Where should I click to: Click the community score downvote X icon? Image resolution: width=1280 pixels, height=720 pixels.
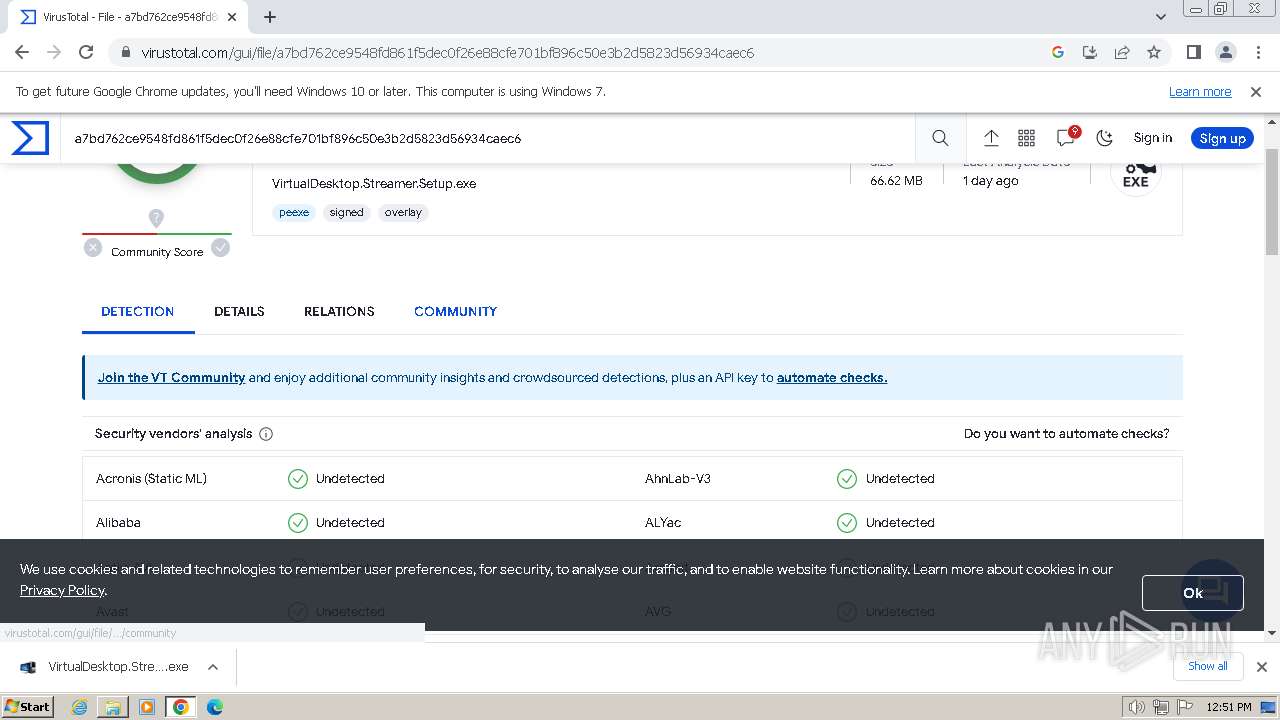pyautogui.click(x=93, y=248)
